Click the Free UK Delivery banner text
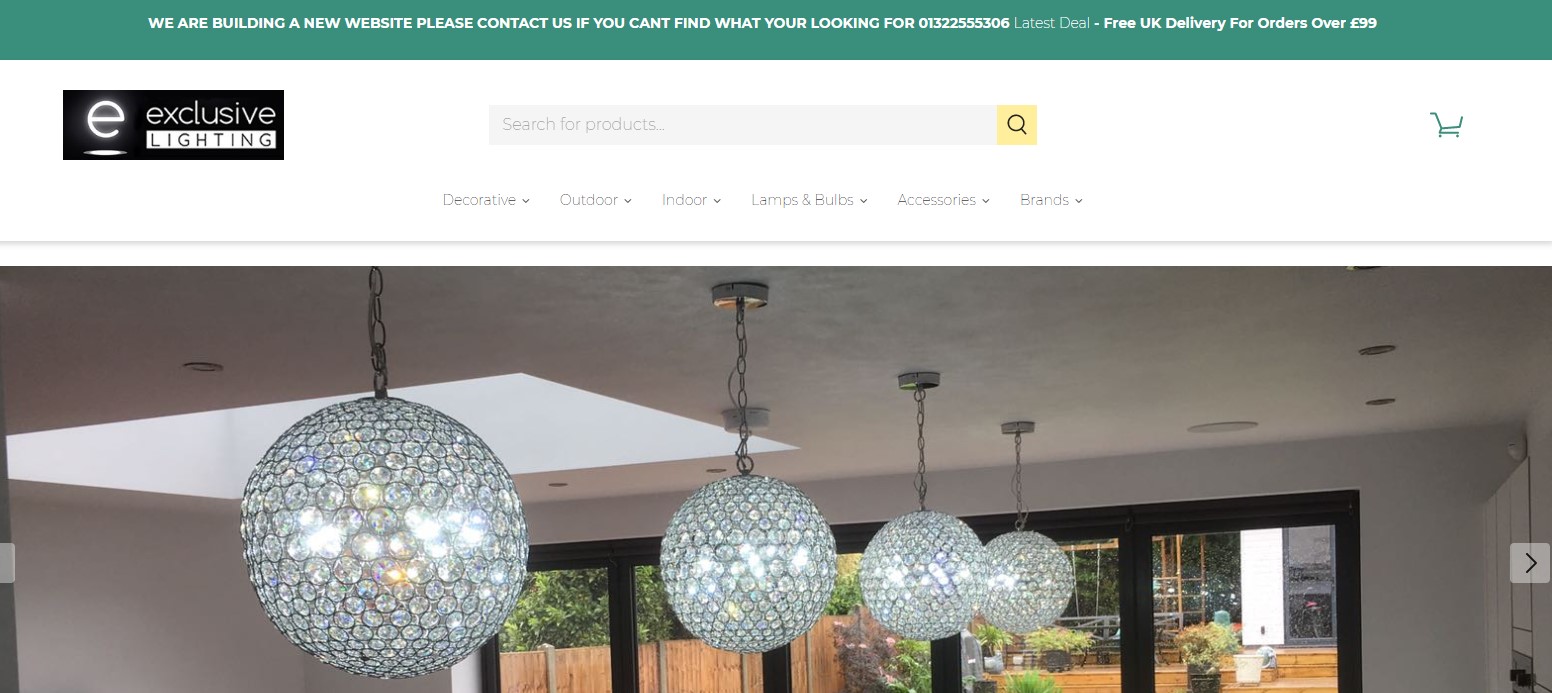The image size is (1552, 693). click(x=1240, y=23)
